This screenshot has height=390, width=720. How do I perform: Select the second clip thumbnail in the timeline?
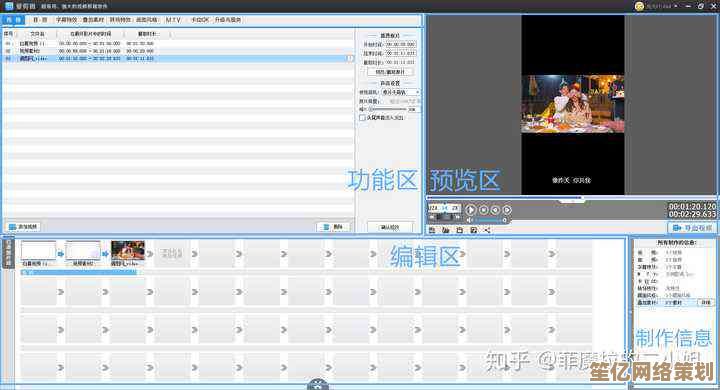83,251
